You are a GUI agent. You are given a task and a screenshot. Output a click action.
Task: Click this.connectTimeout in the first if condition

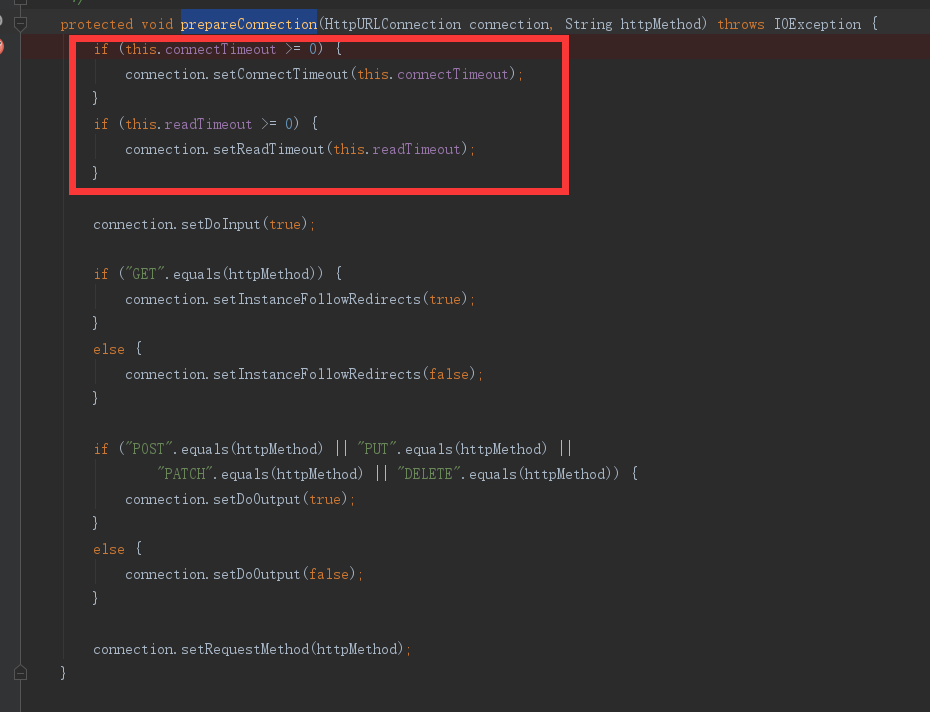pyautogui.click(x=200, y=49)
